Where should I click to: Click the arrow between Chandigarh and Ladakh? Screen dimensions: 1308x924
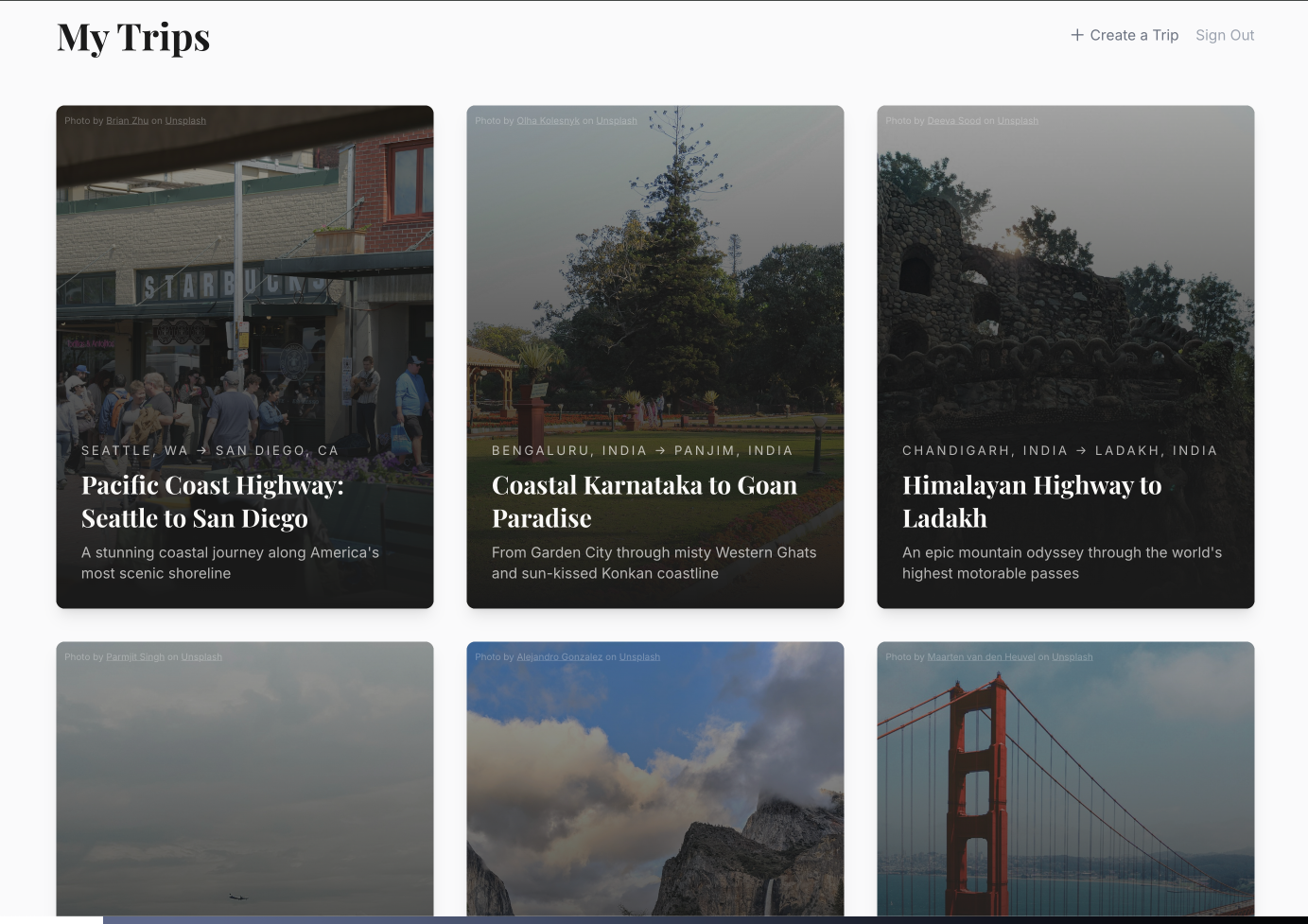pos(1081,451)
